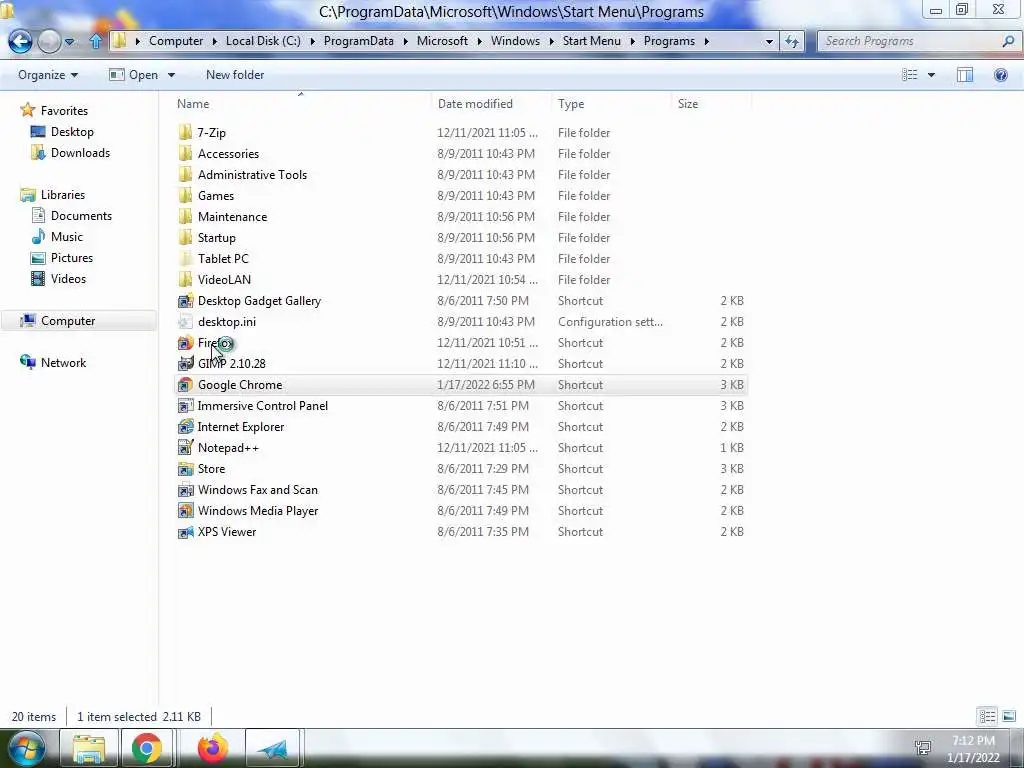Open Chrome from the taskbar
Image resolution: width=1024 pixels, height=768 pixels.
coord(146,748)
